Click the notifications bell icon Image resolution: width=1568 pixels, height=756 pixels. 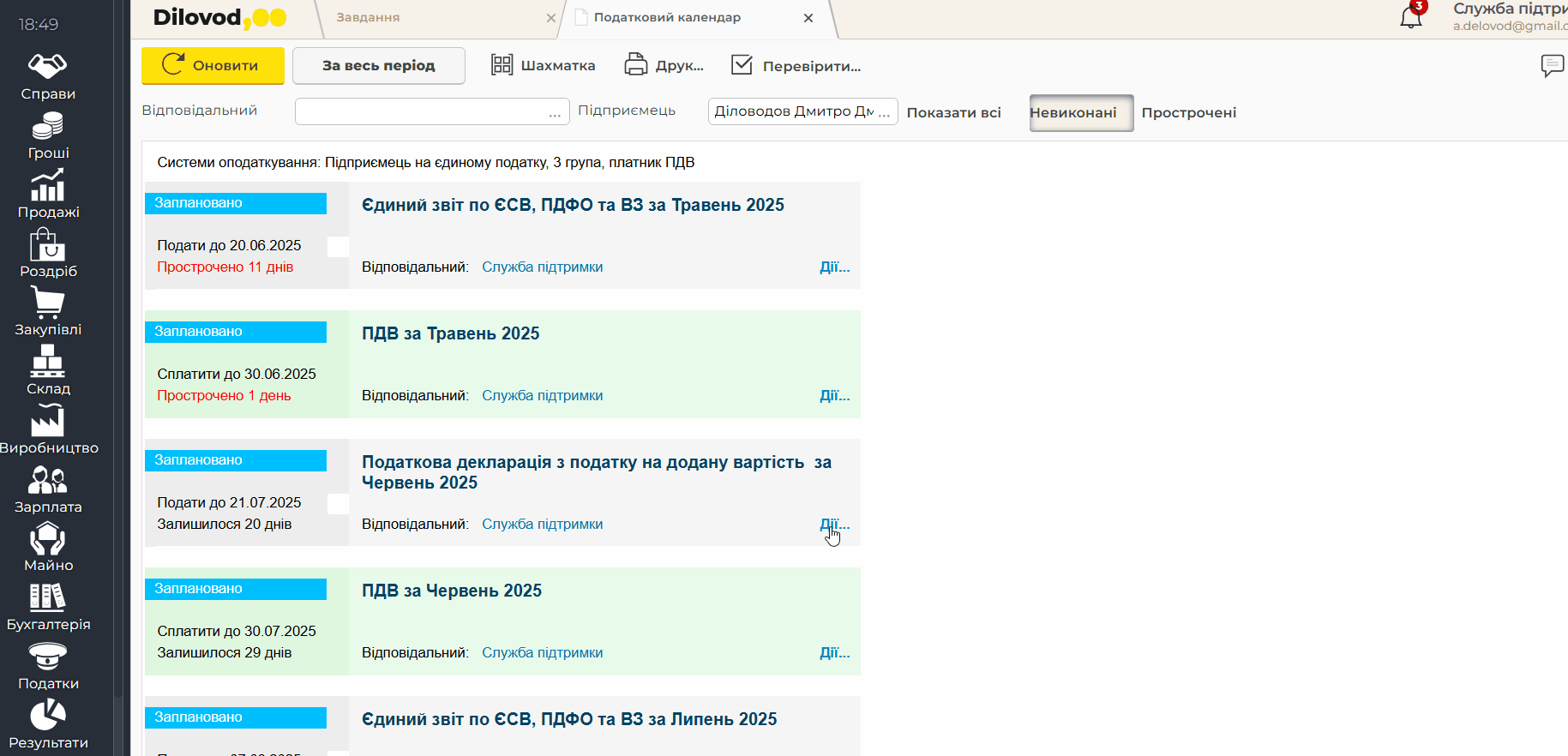(1410, 17)
